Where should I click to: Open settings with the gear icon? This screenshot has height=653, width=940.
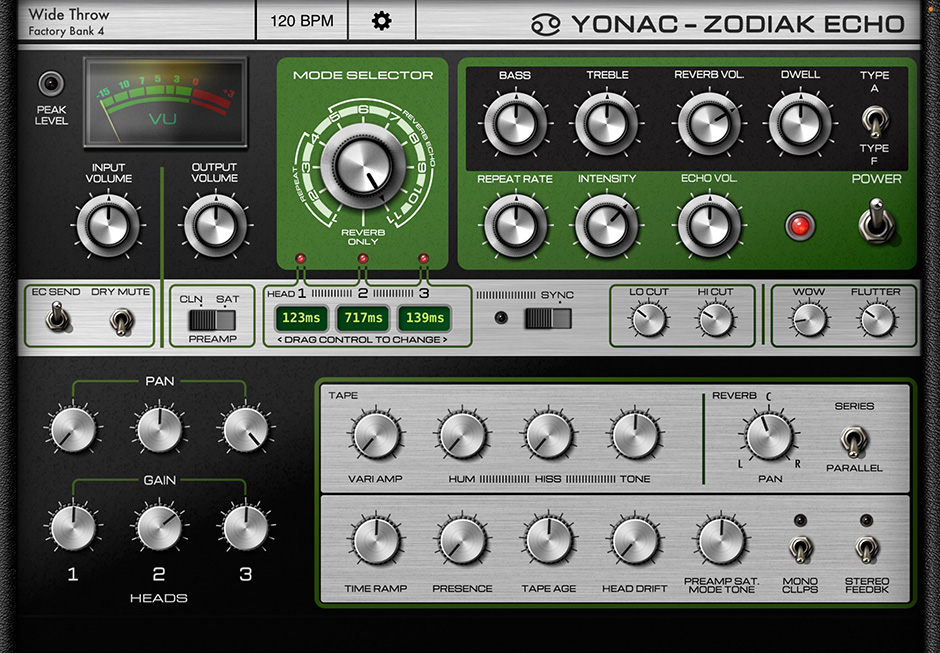point(381,21)
